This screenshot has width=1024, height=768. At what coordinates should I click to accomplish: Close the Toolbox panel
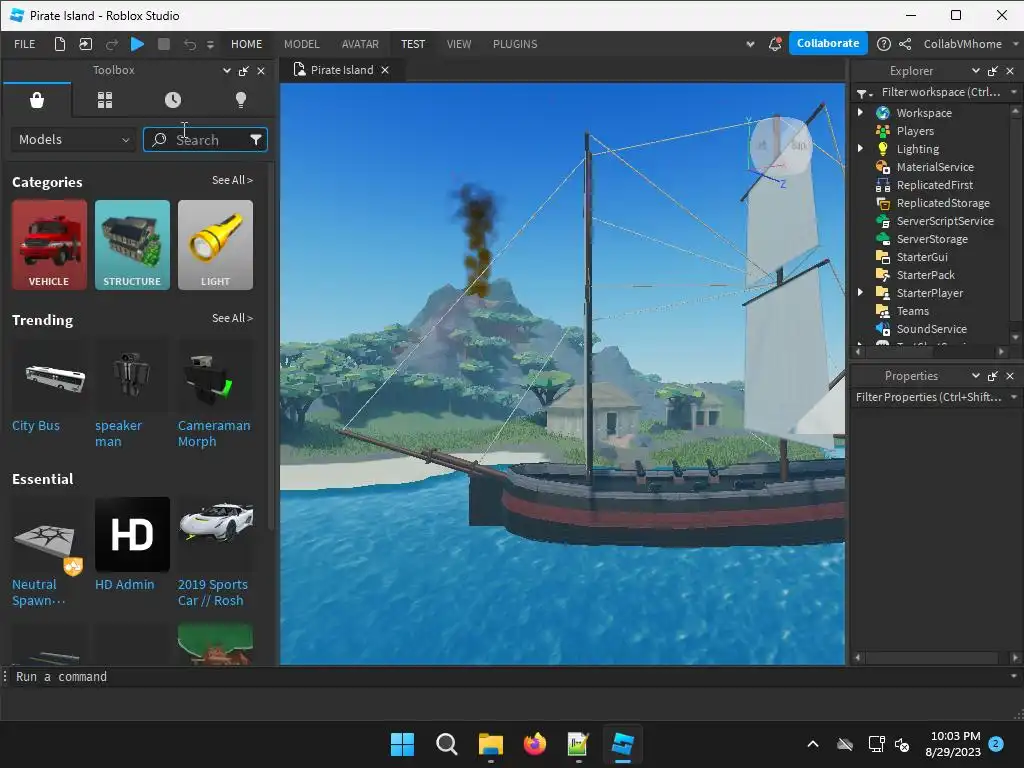point(261,71)
